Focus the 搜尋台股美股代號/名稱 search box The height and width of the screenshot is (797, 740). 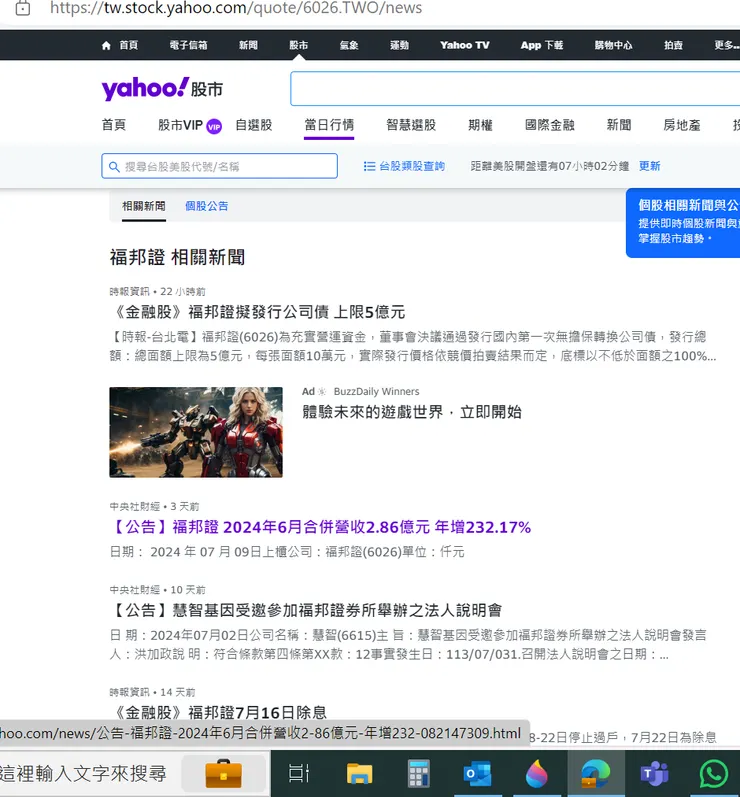pos(220,166)
